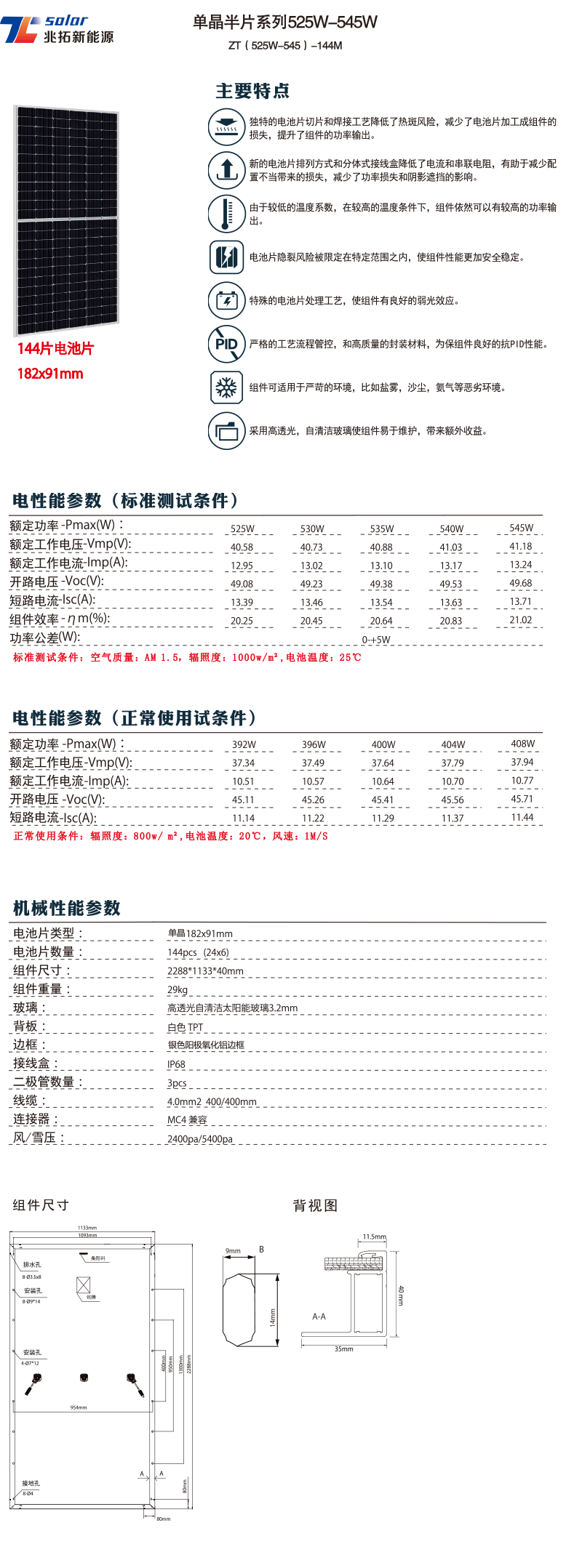This screenshot has width=582, height=1568.
Task: Click the Vmp value 40.58
Action: pyautogui.click(x=242, y=547)
